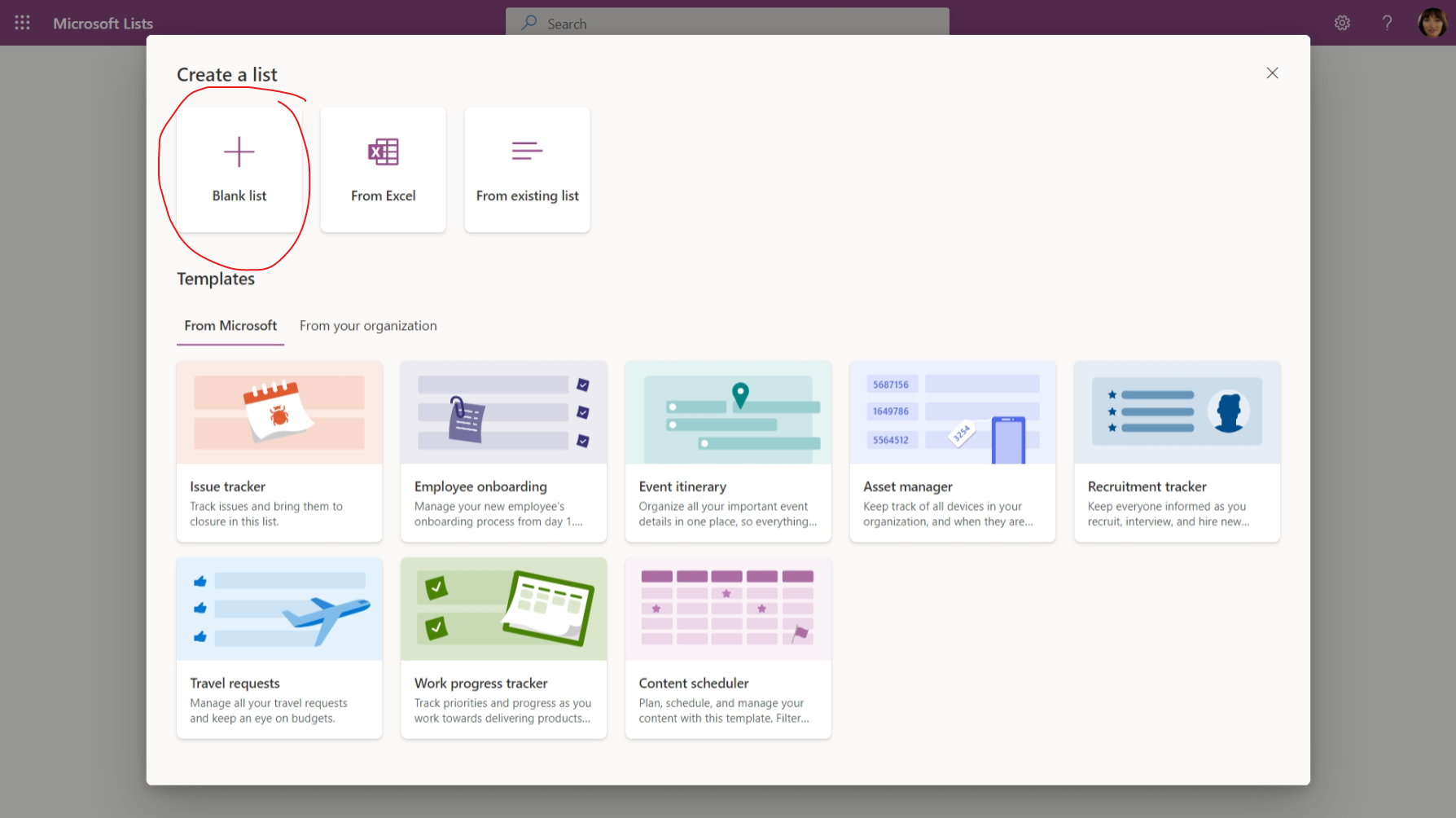Select the Asset manager template thumbnail
The width and height of the screenshot is (1456, 818).
[953, 413]
